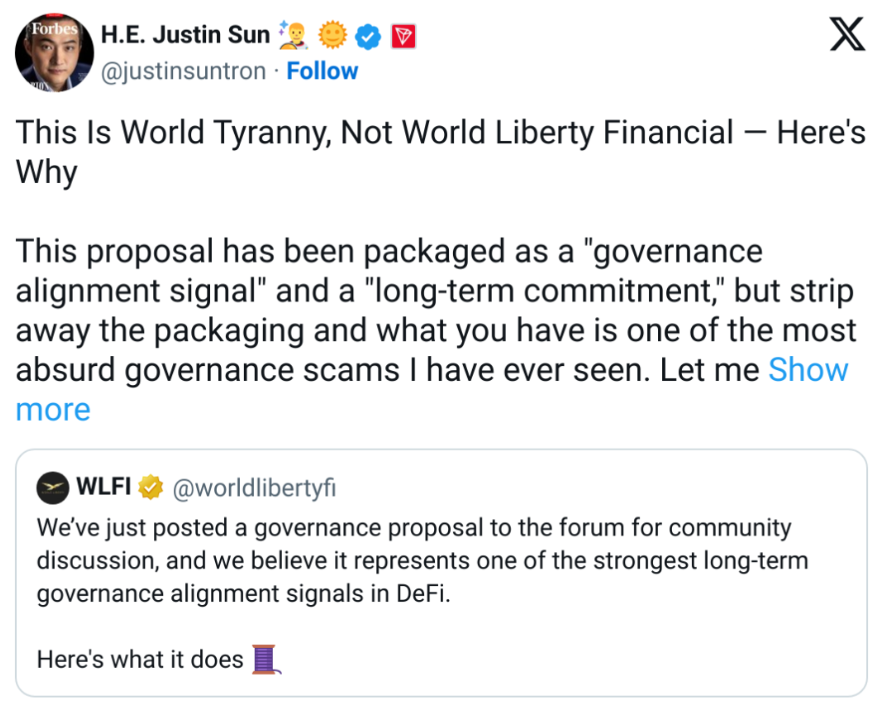Click the X logo in the corner
888x704 pixels.
coord(848,37)
